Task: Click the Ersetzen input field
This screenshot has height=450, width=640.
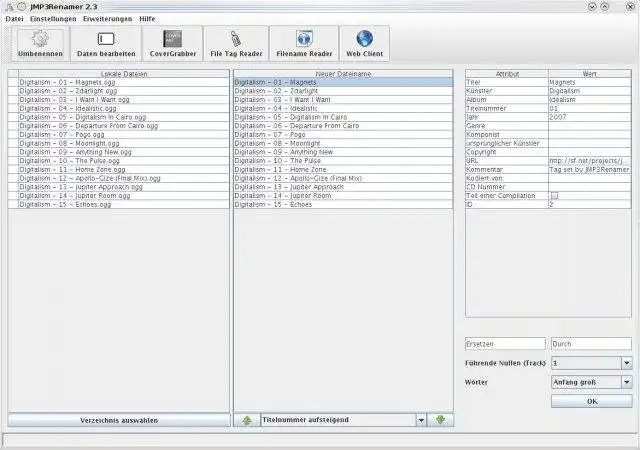Action: [x=505, y=344]
